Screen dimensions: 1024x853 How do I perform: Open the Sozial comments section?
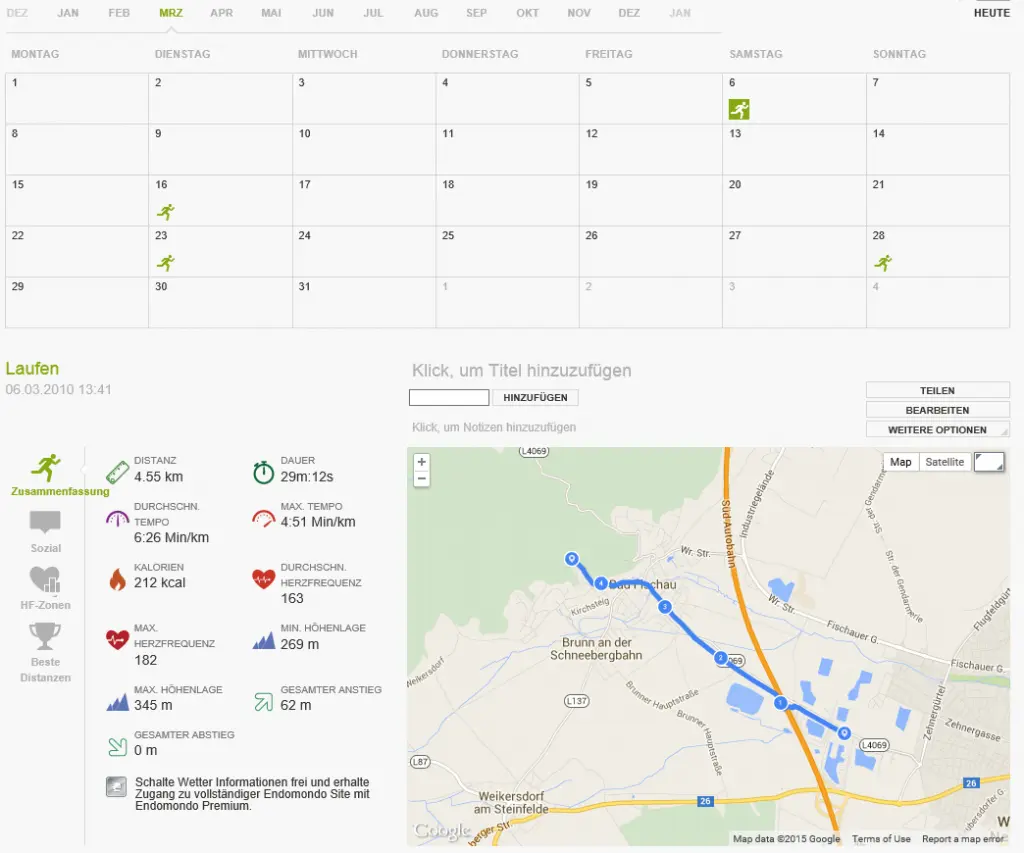45,523
